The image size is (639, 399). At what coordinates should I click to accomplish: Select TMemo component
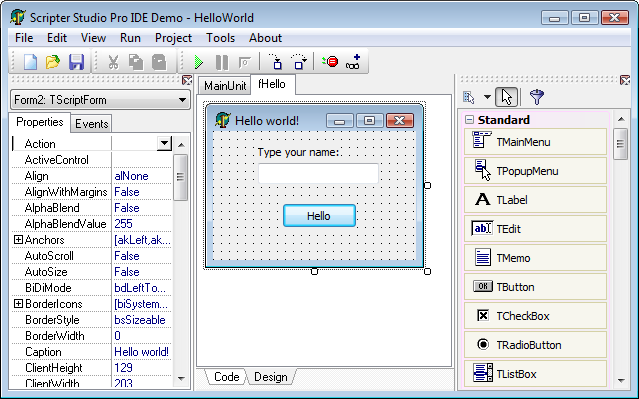coord(535,258)
